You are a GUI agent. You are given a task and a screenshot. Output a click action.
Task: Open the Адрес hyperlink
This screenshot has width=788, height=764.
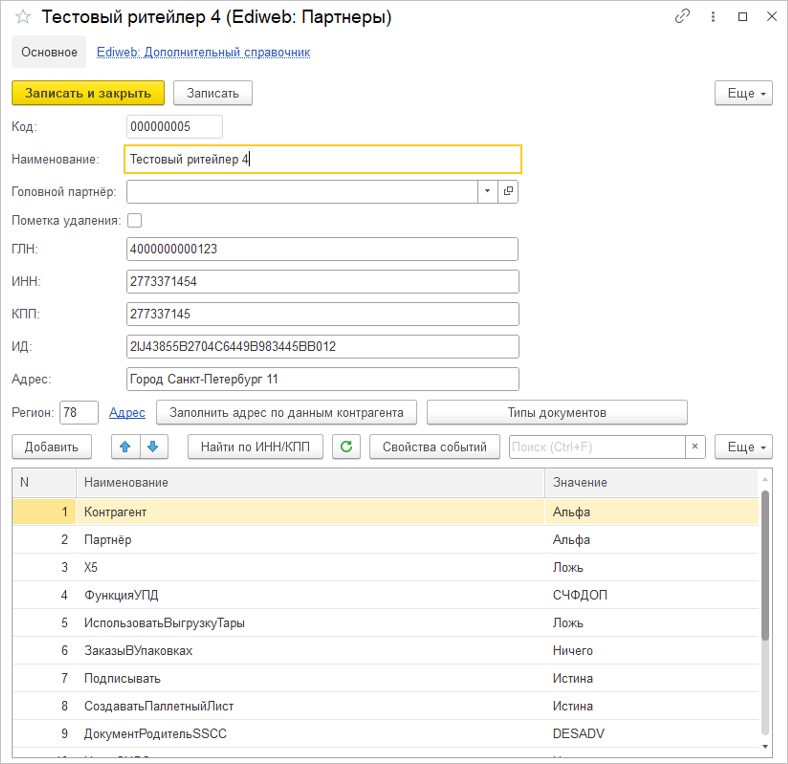click(127, 412)
